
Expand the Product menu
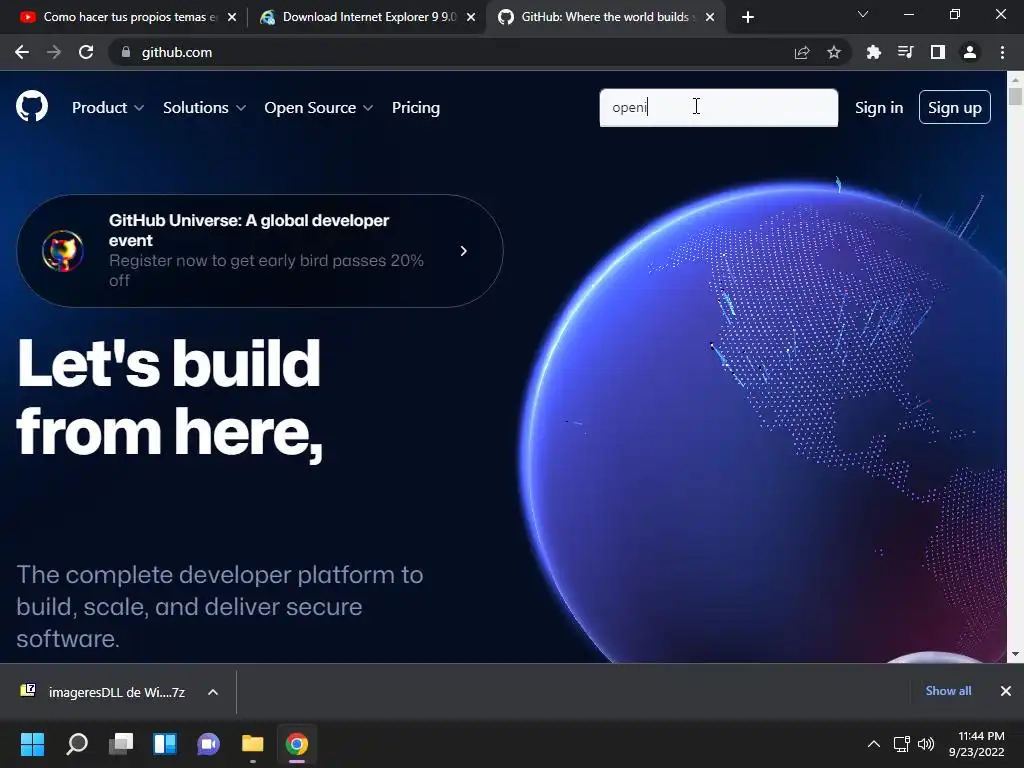[108, 108]
